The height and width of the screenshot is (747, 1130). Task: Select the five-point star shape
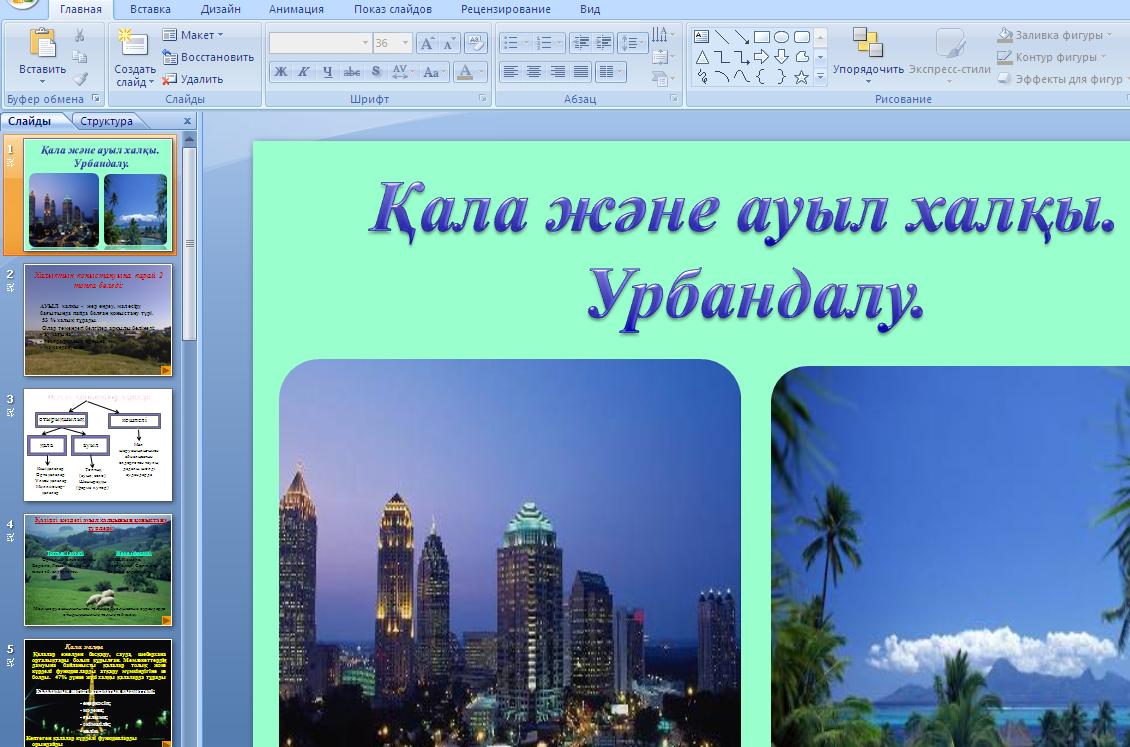pyautogui.click(x=801, y=78)
